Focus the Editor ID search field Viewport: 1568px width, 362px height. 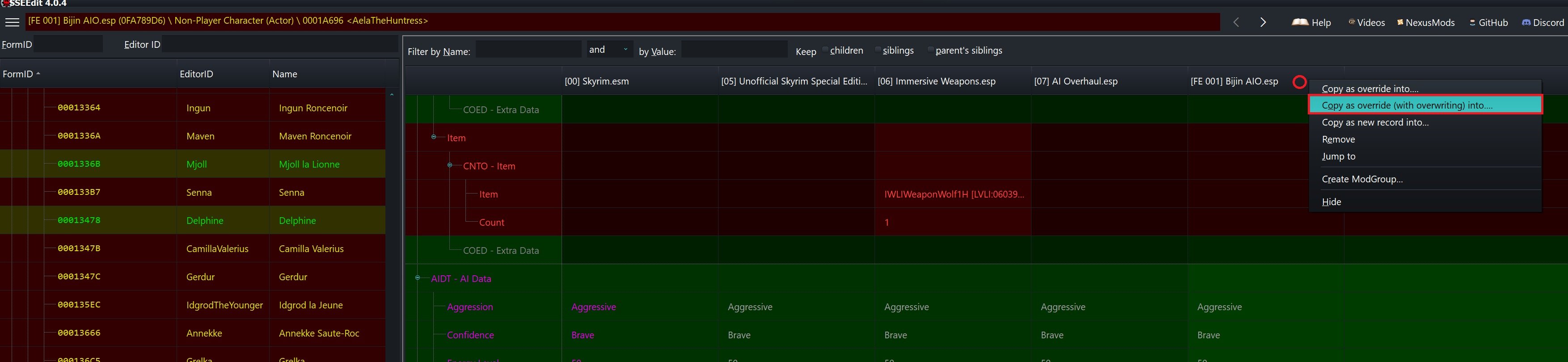click(x=280, y=44)
